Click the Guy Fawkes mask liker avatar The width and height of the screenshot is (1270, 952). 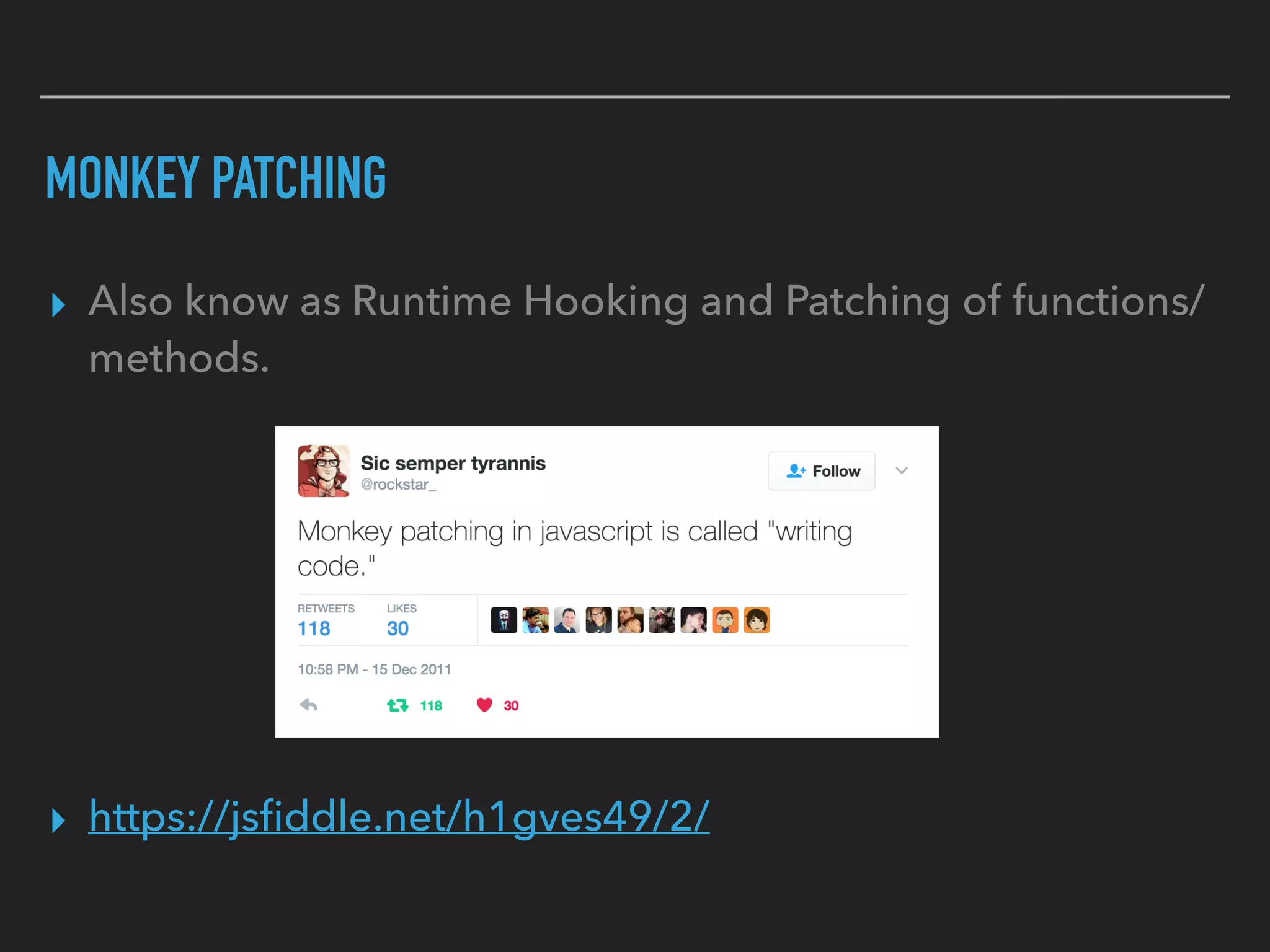504,620
